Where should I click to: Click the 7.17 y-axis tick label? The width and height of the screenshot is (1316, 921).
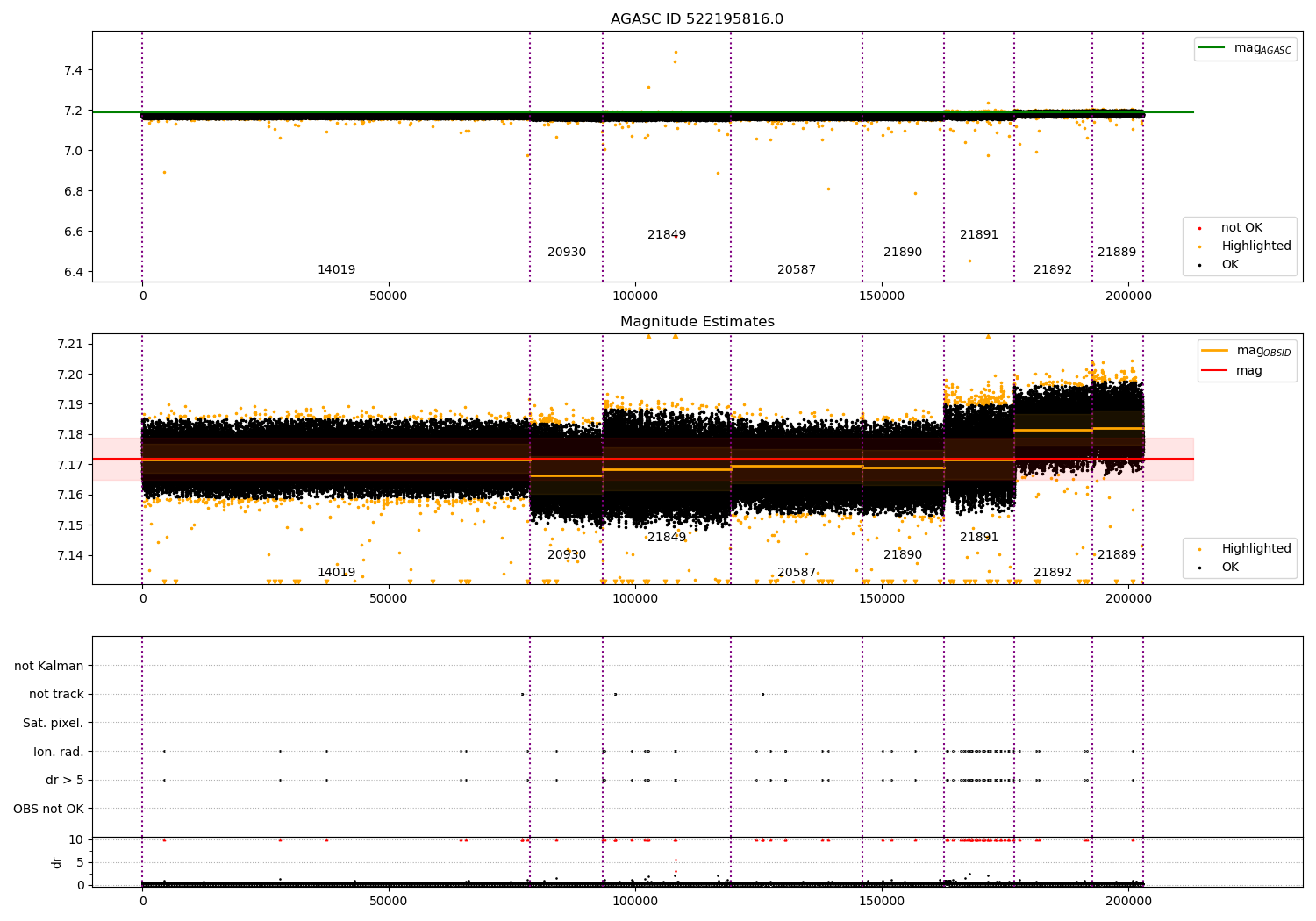(x=68, y=465)
